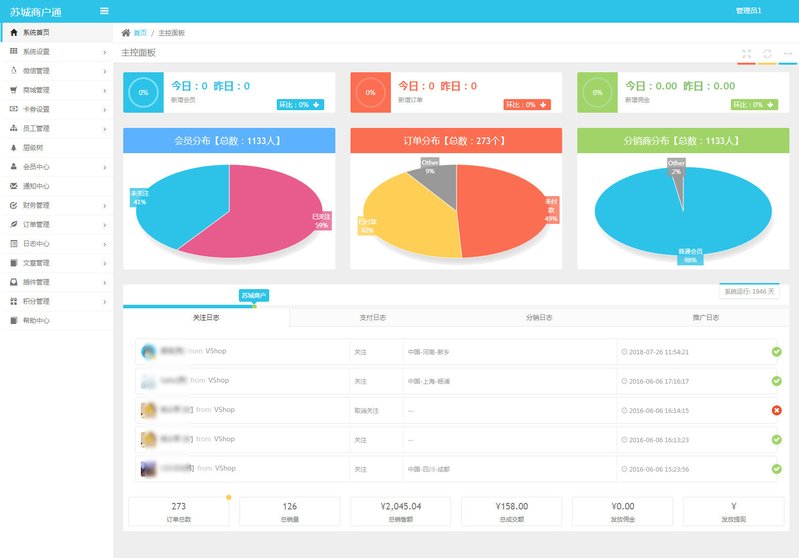Click the 订单总数 273 statistics card
799x558 pixels.
pyautogui.click(x=178, y=511)
